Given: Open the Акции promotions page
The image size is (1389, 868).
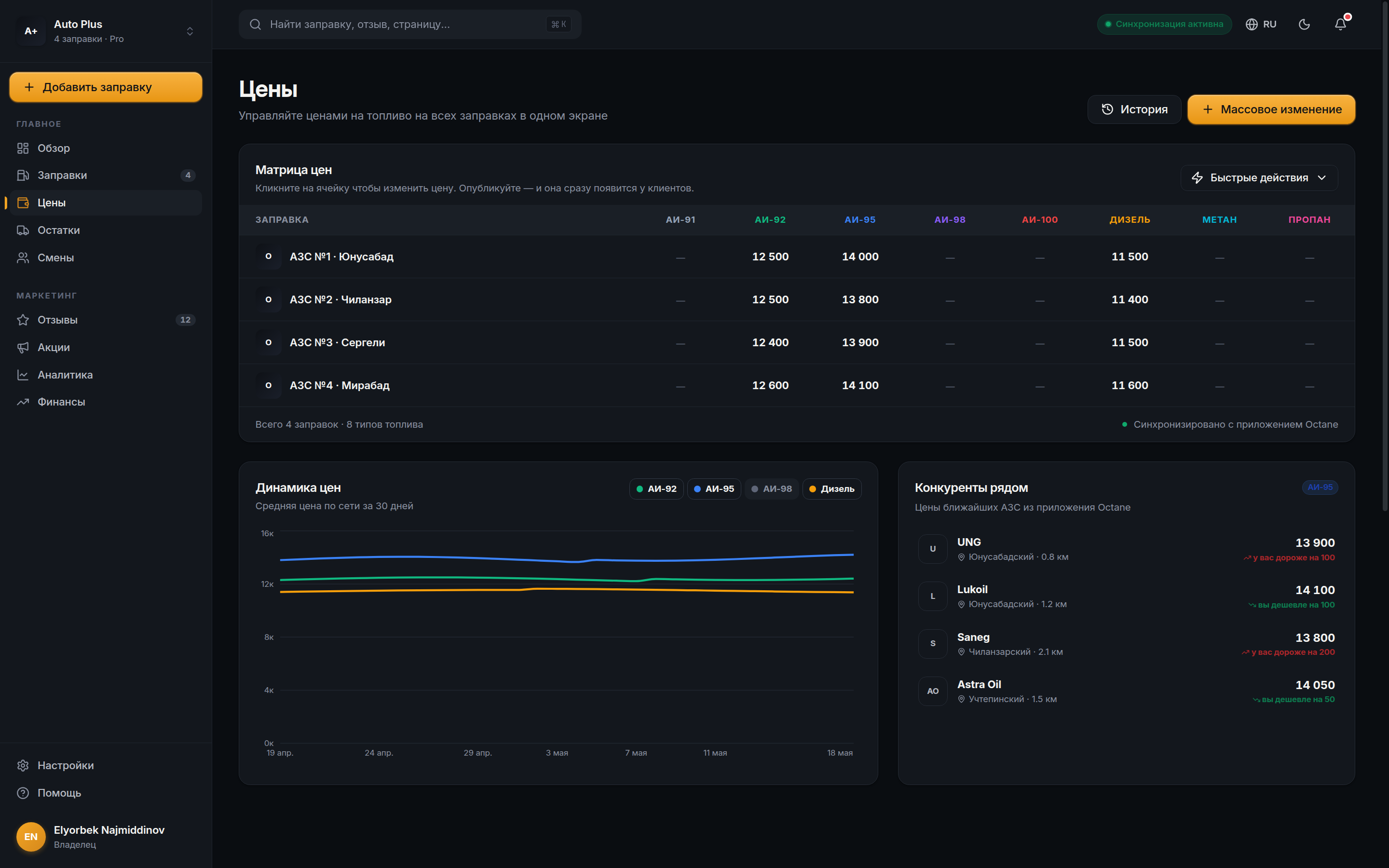Looking at the screenshot, I should tap(106, 347).
